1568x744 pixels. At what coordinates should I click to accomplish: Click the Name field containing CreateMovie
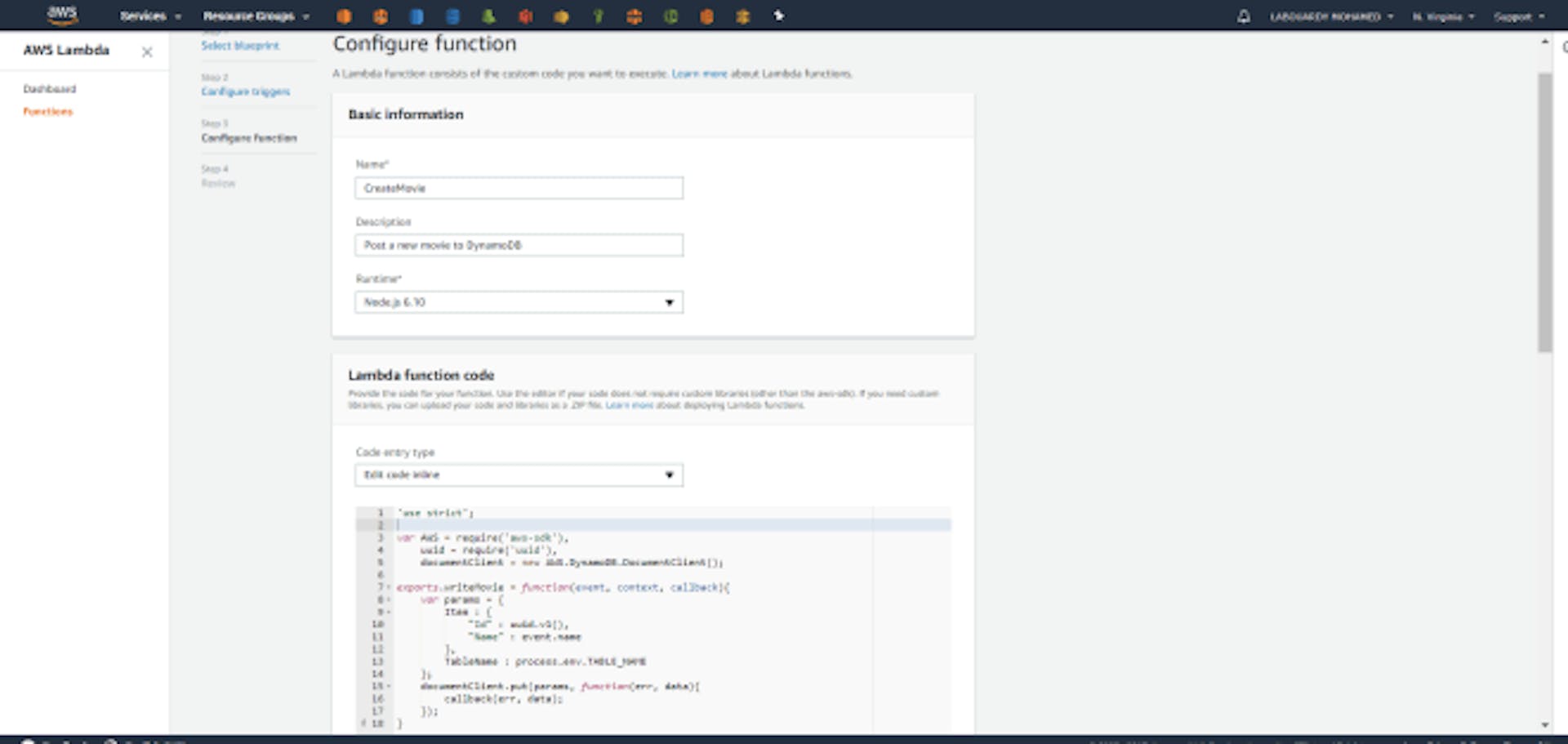tap(519, 188)
